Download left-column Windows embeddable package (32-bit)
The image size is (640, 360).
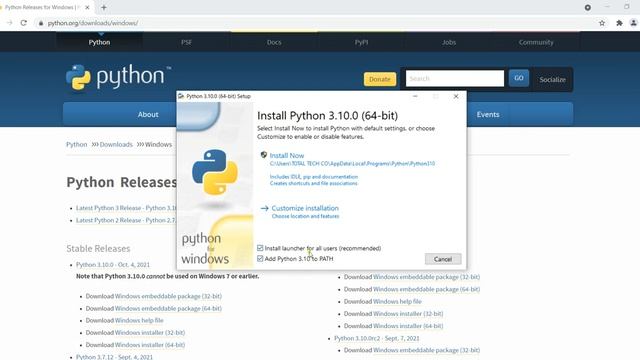168,296
